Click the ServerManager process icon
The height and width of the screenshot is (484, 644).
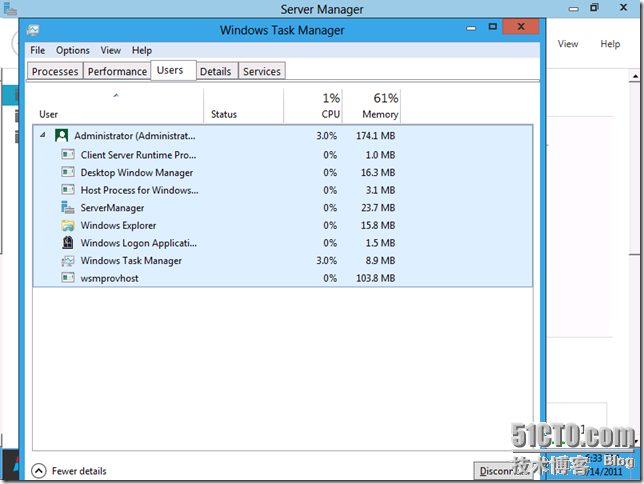(68, 207)
